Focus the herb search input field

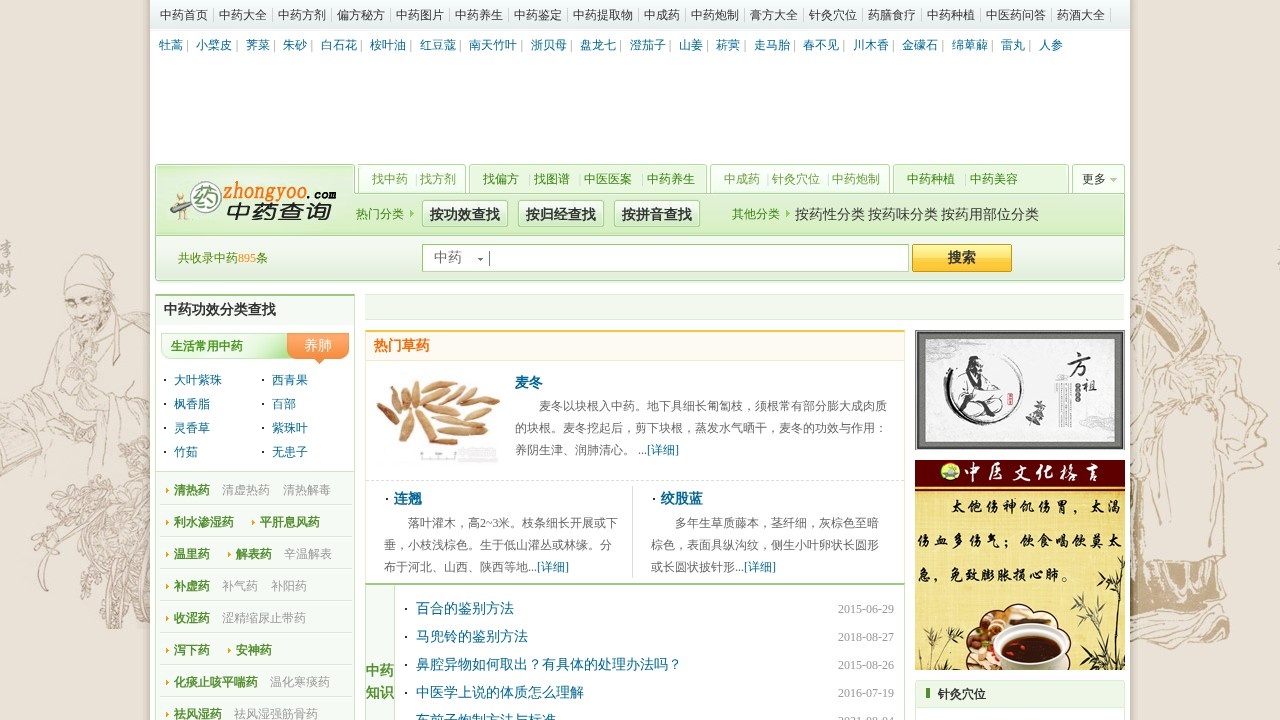pos(697,258)
